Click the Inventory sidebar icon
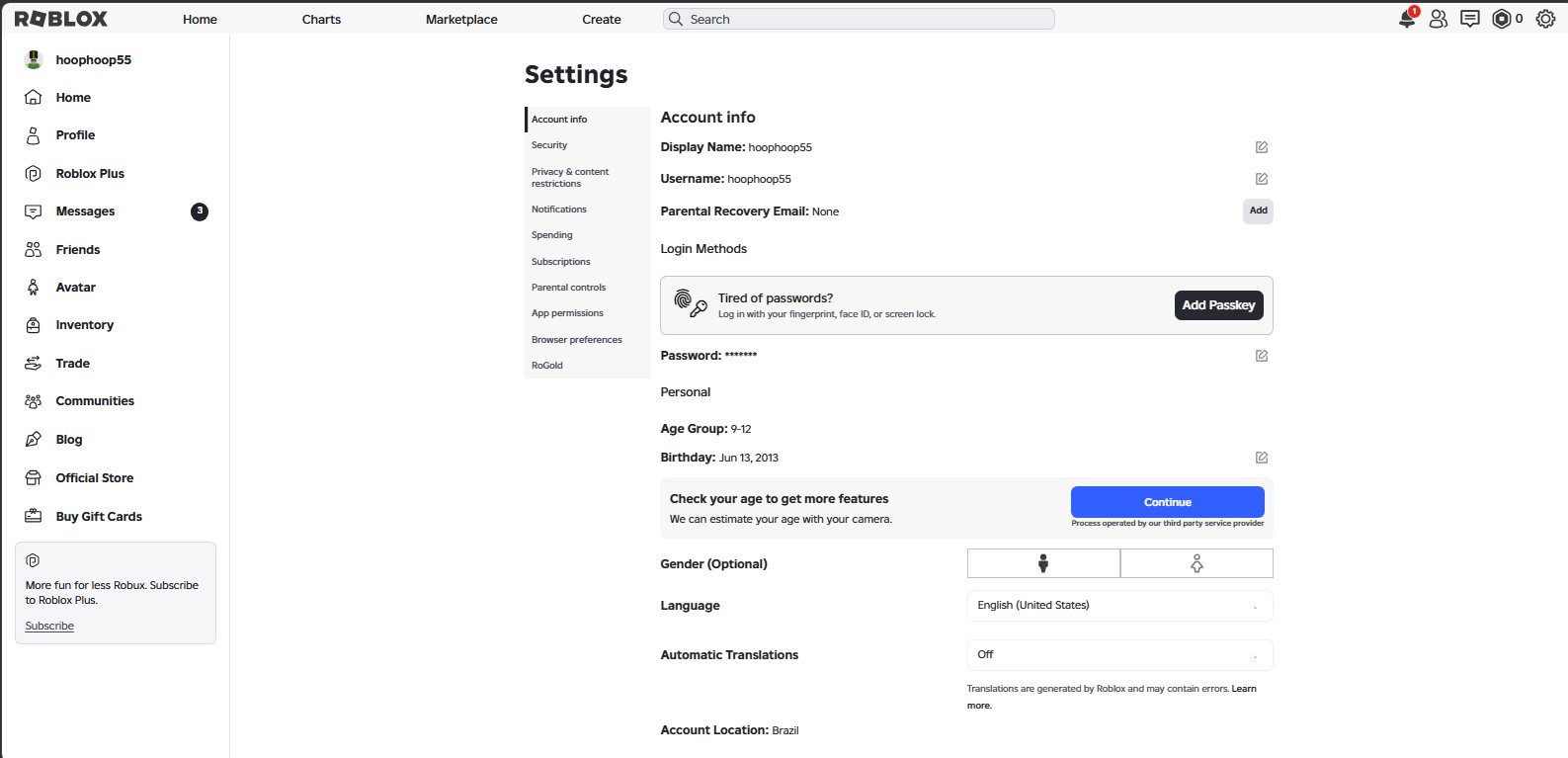 34,325
